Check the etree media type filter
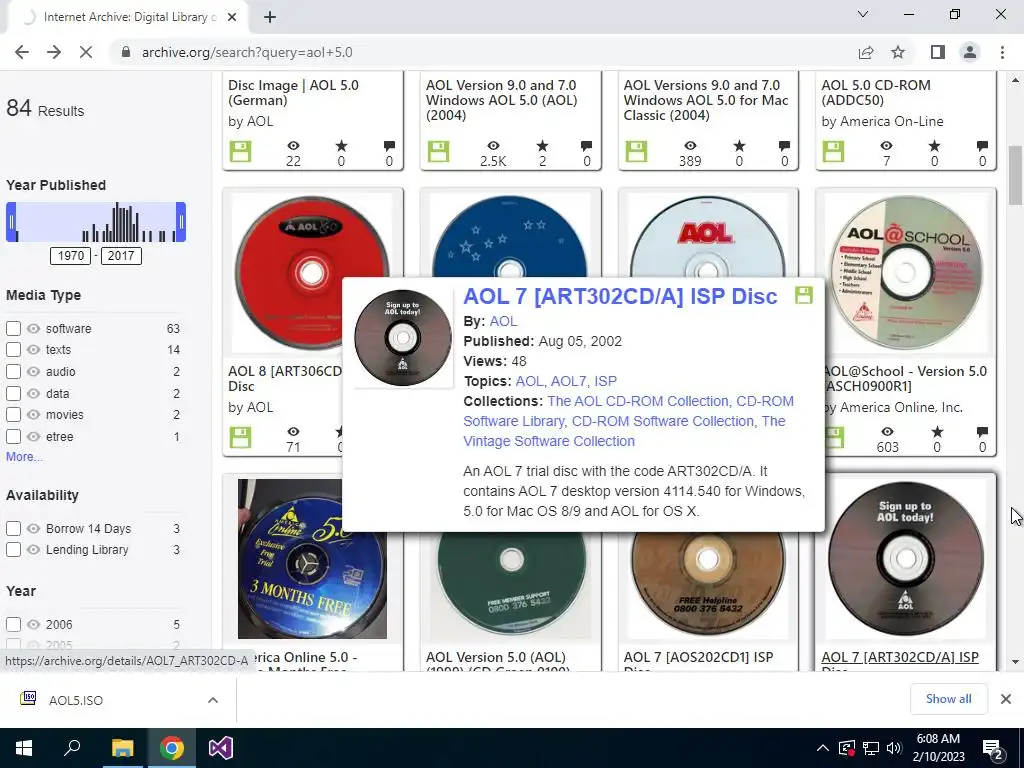The image size is (1024, 768). point(13,436)
